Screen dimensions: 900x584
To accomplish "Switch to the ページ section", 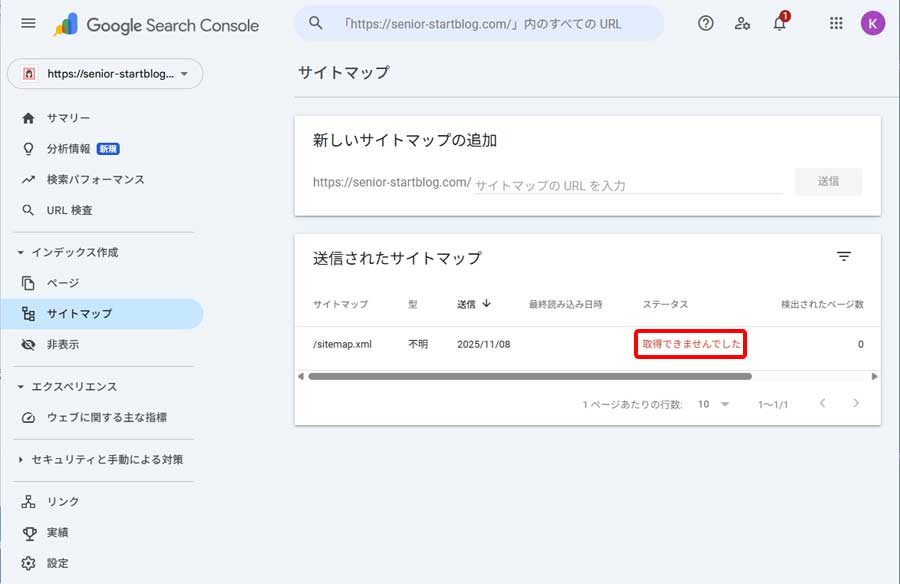I will pos(54,283).
